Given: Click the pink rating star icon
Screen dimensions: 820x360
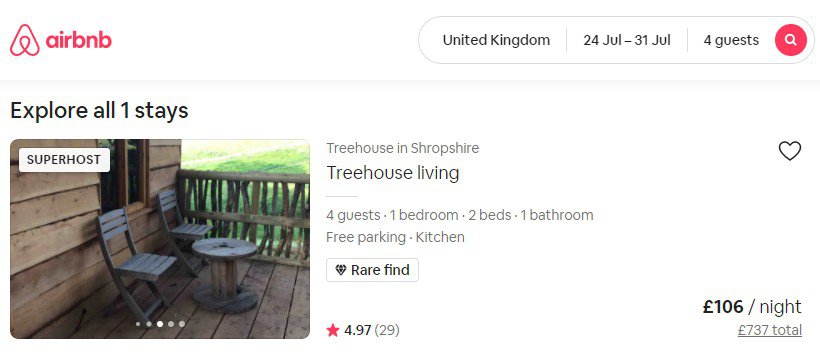Looking at the screenshot, I should pyautogui.click(x=333, y=330).
